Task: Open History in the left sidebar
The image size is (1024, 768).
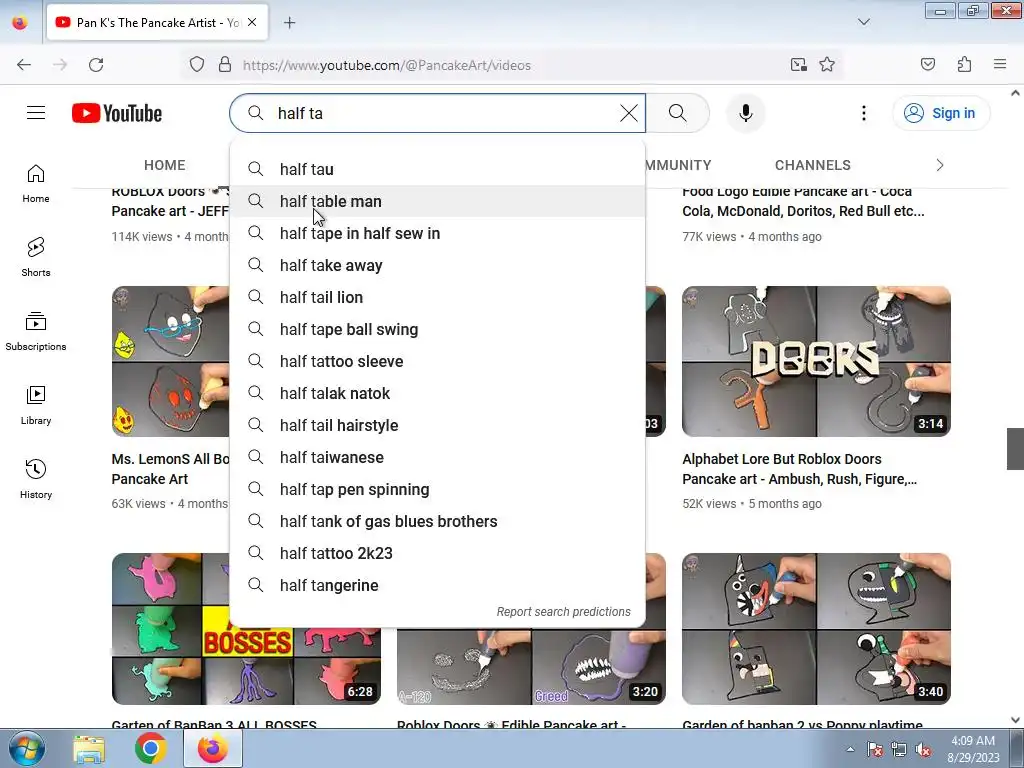Action: click(x=36, y=479)
